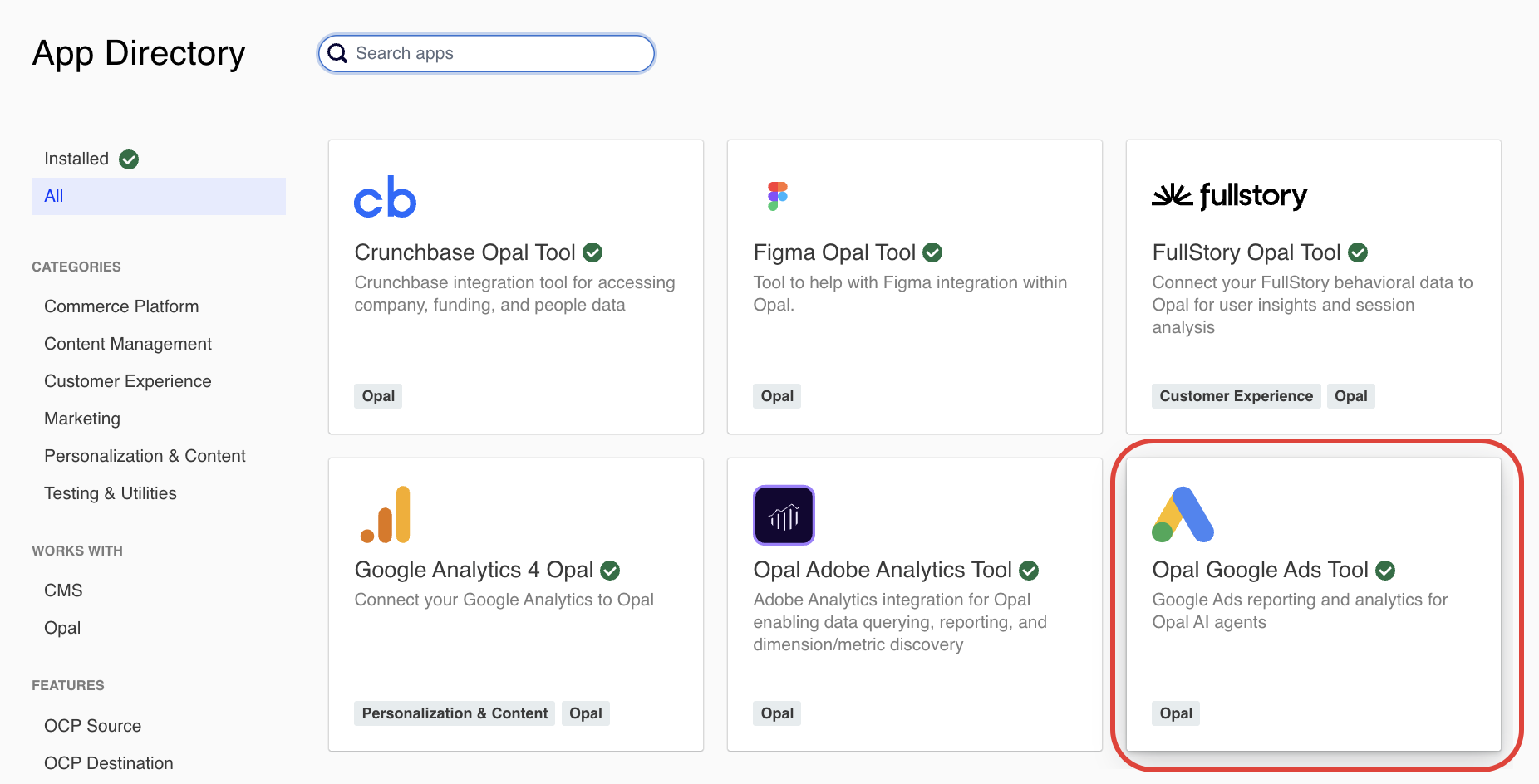
Task: Open the Marketing category
Action: (x=82, y=419)
